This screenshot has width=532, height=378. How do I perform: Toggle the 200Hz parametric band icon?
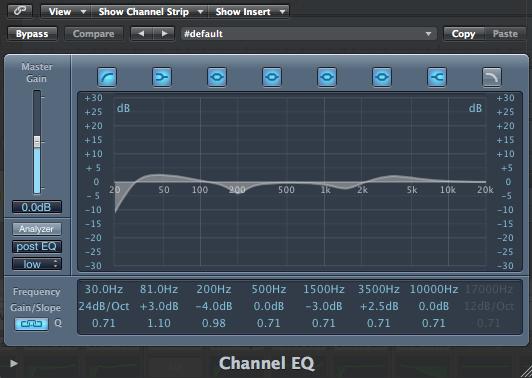pyautogui.click(x=217, y=77)
